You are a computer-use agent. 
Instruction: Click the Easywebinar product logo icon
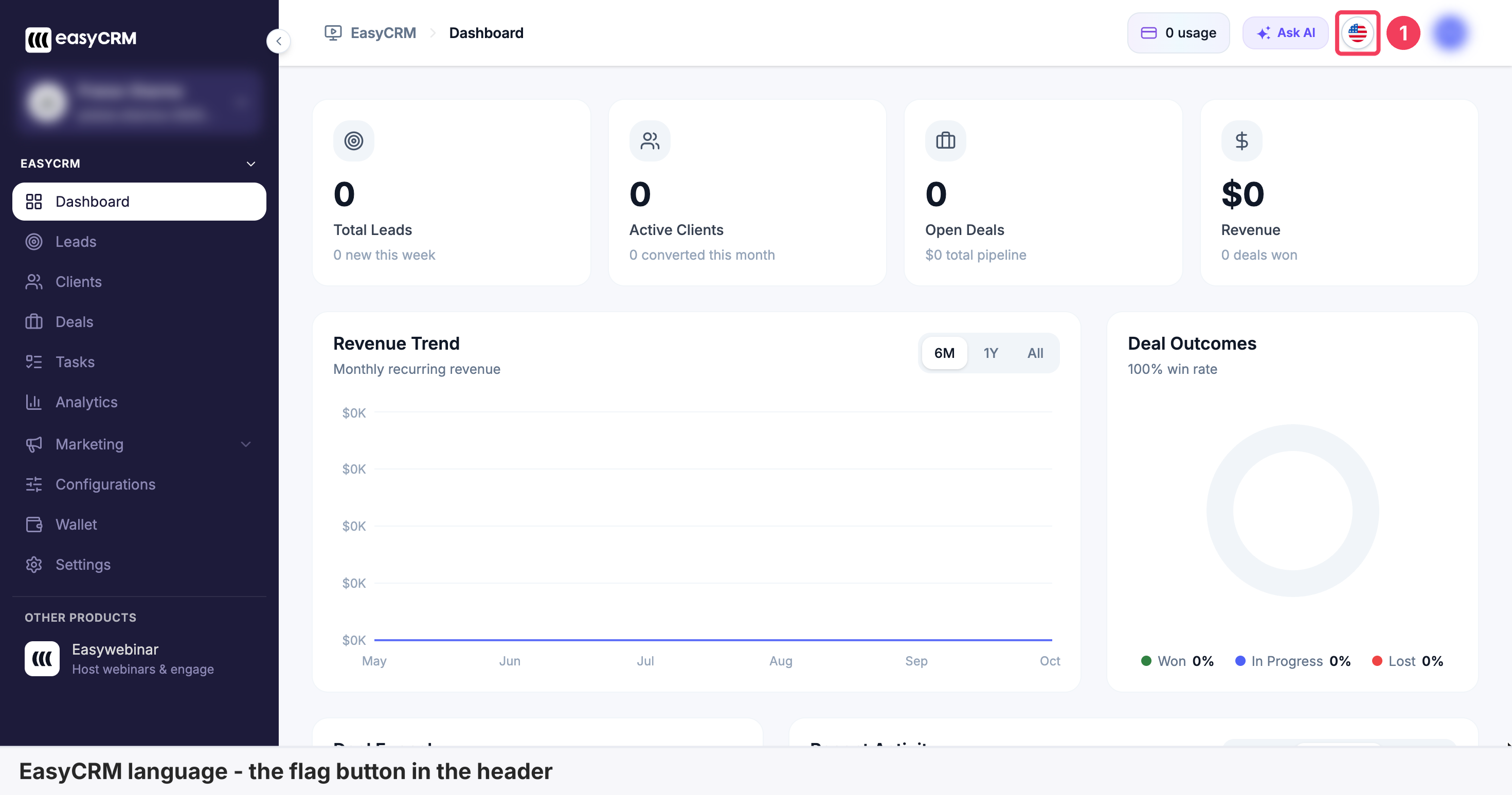(42, 658)
